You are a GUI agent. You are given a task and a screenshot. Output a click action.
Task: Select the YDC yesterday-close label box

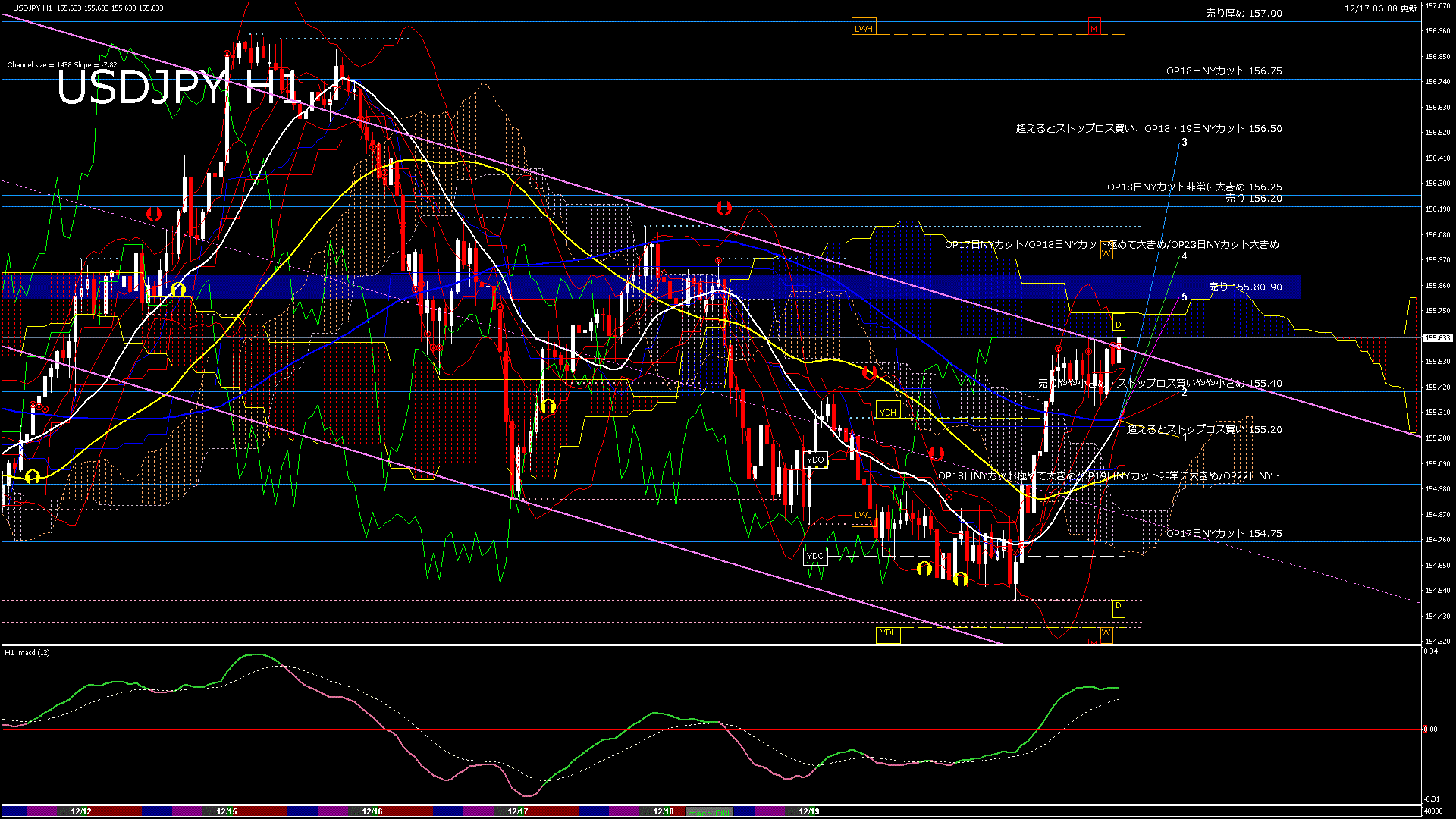tap(815, 556)
